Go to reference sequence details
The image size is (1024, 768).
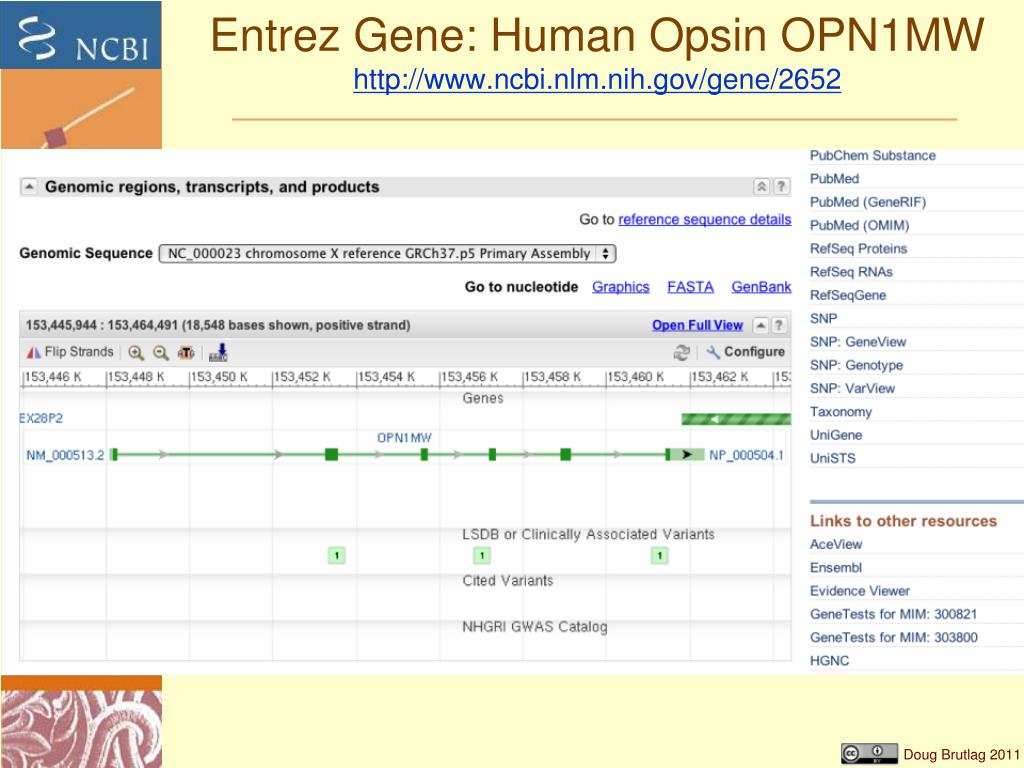point(705,219)
